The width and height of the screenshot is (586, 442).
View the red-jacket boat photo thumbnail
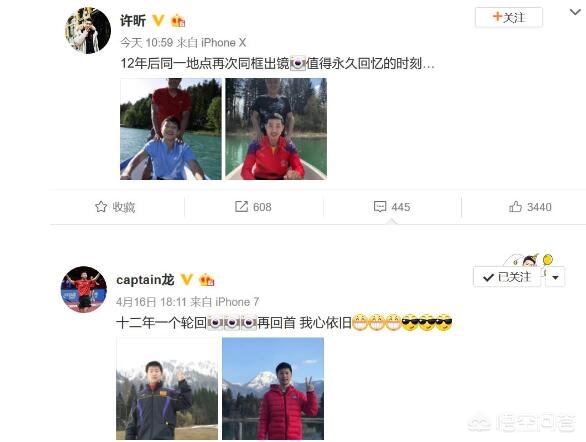click(x=276, y=129)
